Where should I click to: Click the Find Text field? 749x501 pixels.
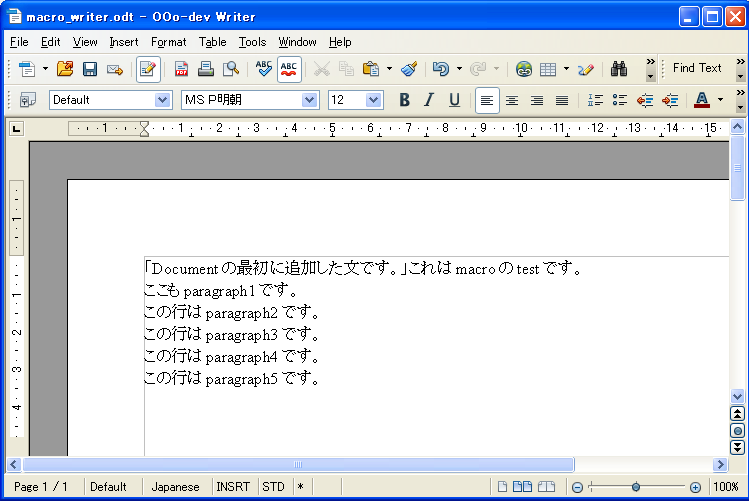pos(697,68)
